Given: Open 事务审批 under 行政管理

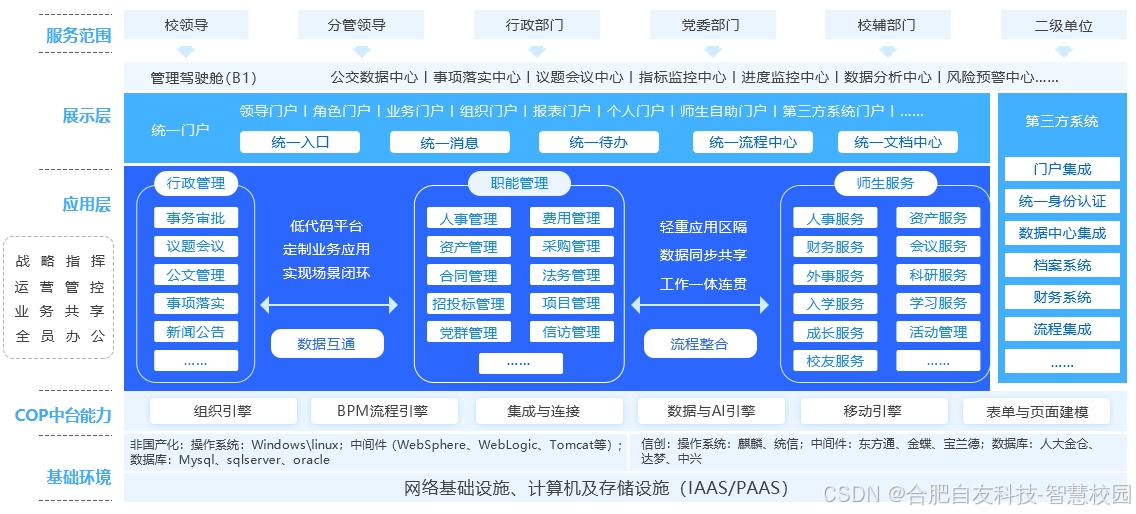Looking at the screenshot, I should coord(196,217).
